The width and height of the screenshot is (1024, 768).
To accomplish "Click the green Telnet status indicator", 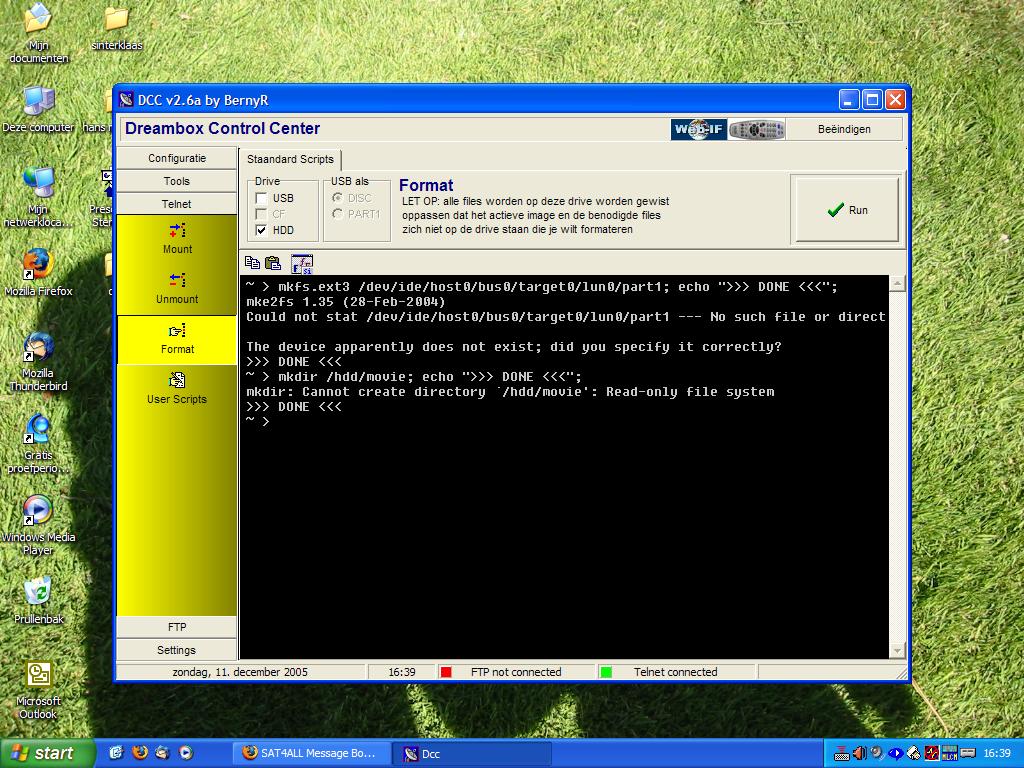I will 606,672.
